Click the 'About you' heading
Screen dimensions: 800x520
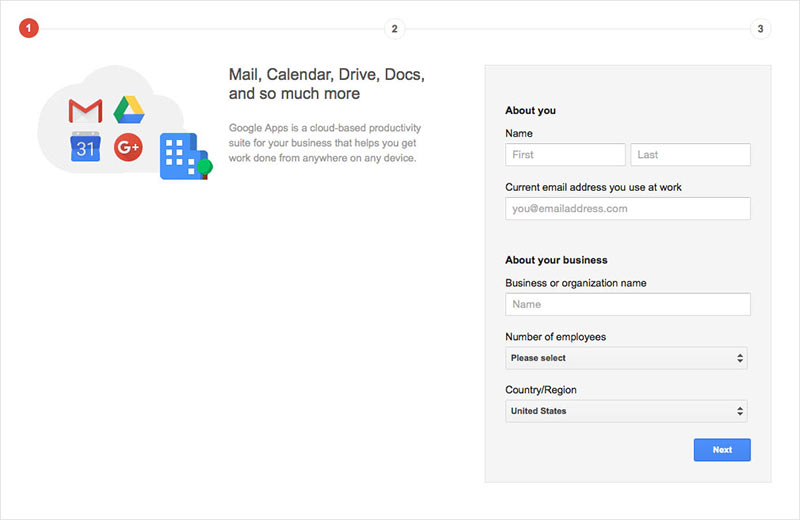point(530,110)
